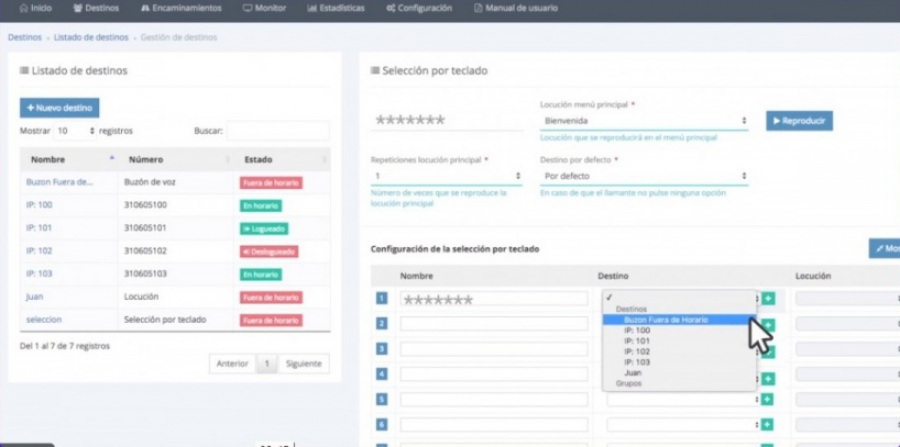Open the Locución menú principal dropdown
This screenshot has width=900, height=447.
click(x=644, y=121)
